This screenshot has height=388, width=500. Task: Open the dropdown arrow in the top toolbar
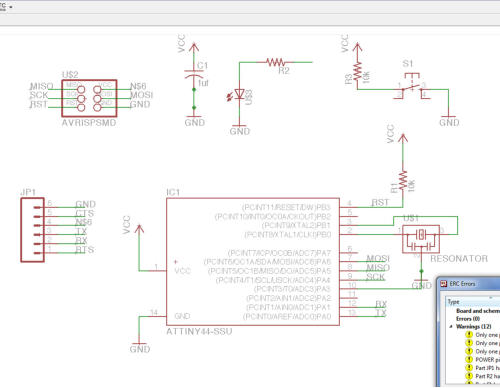11,7
